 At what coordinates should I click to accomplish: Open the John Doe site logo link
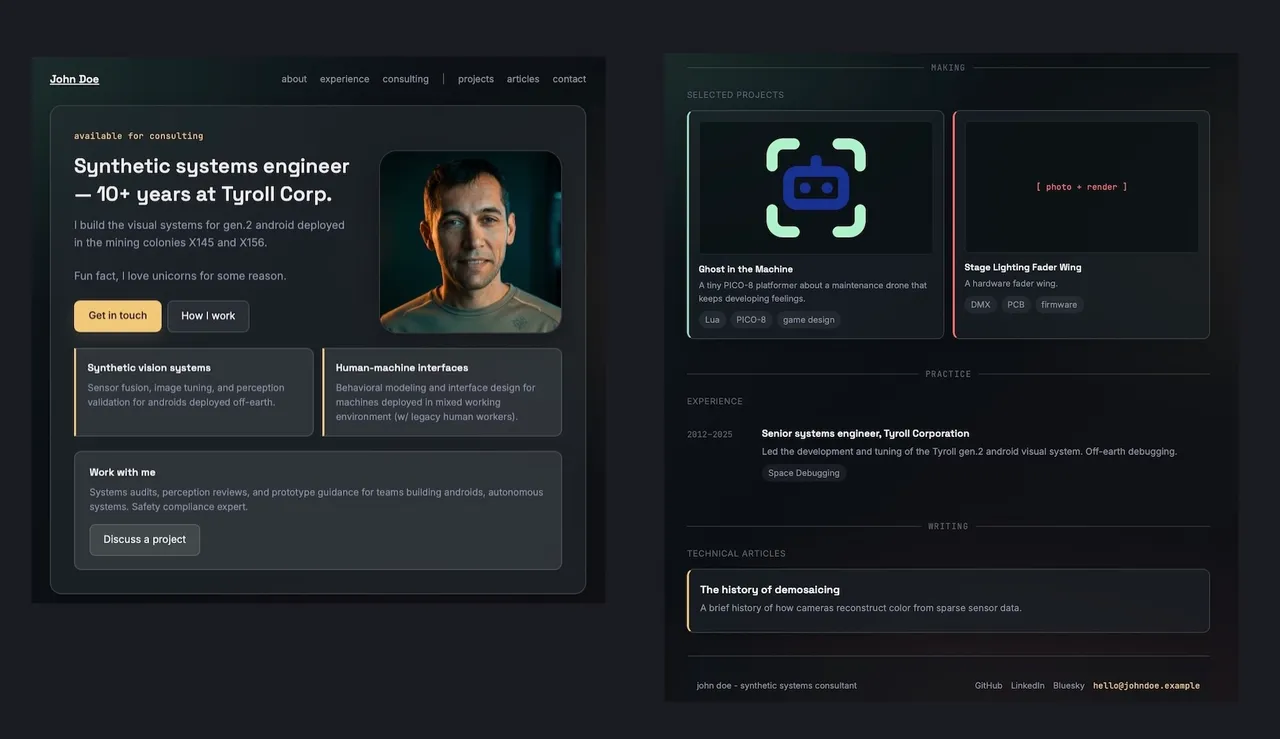pyautogui.click(x=74, y=79)
